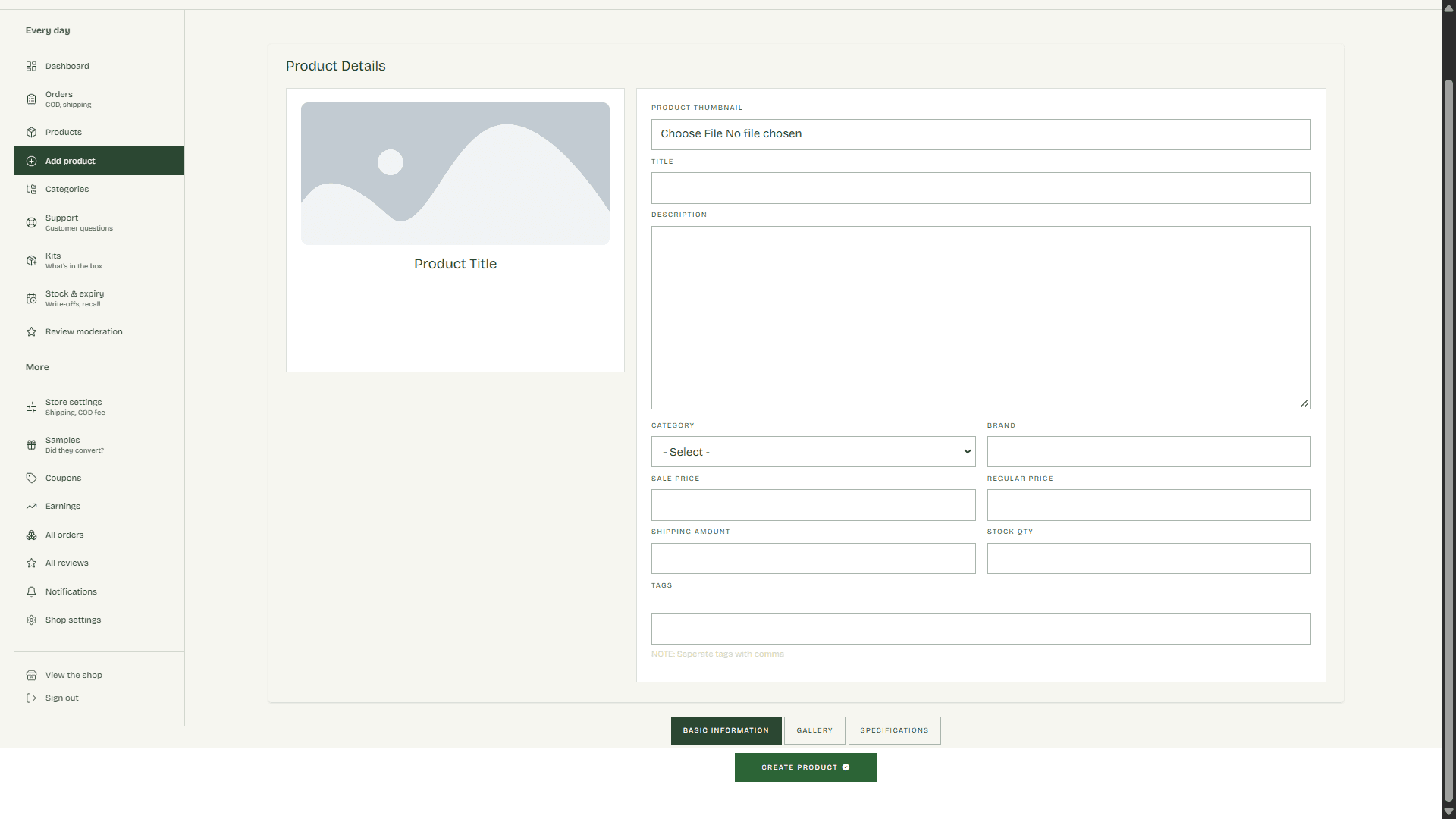Click the product placeholder thumbnail image
The width and height of the screenshot is (1456, 819).
(455, 174)
